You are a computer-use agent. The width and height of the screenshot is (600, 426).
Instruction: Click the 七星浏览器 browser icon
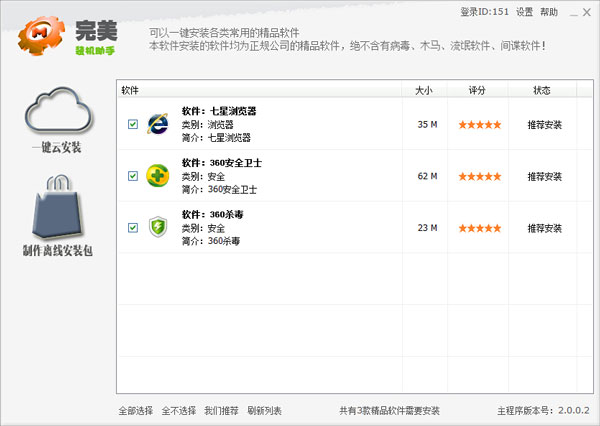tap(158, 124)
